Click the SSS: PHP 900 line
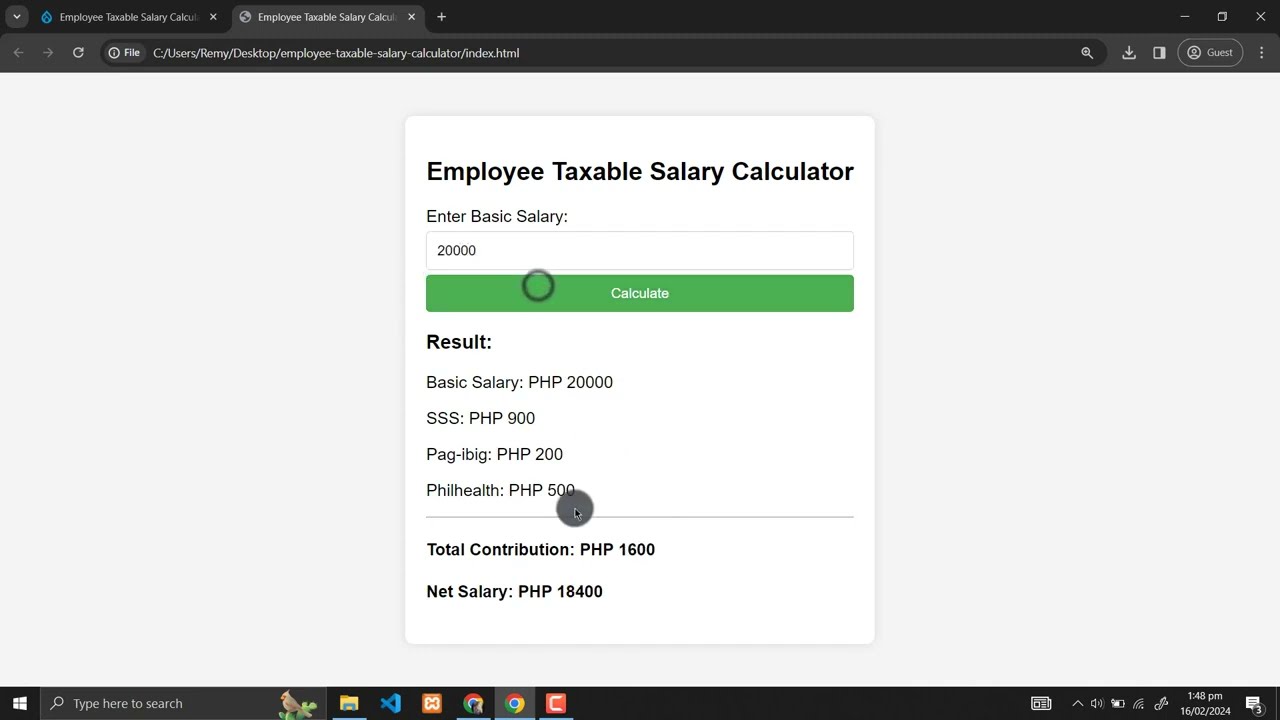The width and height of the screenshot is (1280, 720). pyautogui.click(x=481, y=418)
